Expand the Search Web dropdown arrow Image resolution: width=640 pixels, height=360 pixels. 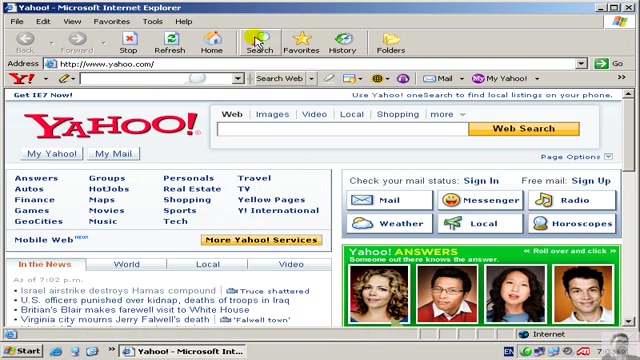coord(311,78)
